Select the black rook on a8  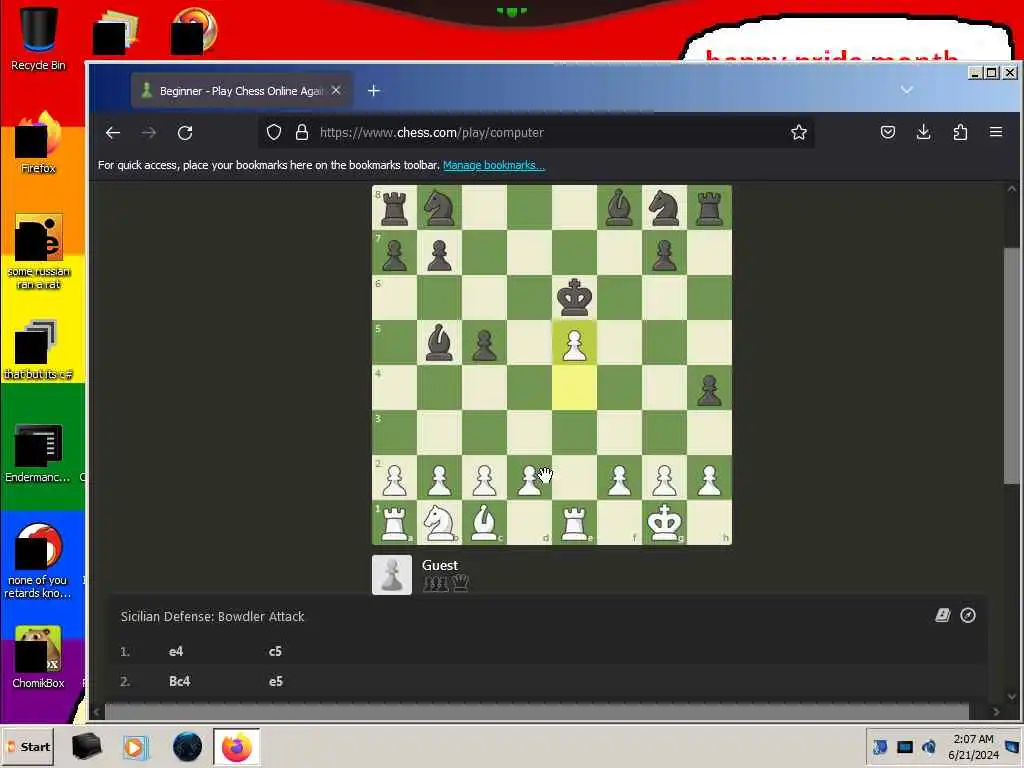(x=394, y=208)
